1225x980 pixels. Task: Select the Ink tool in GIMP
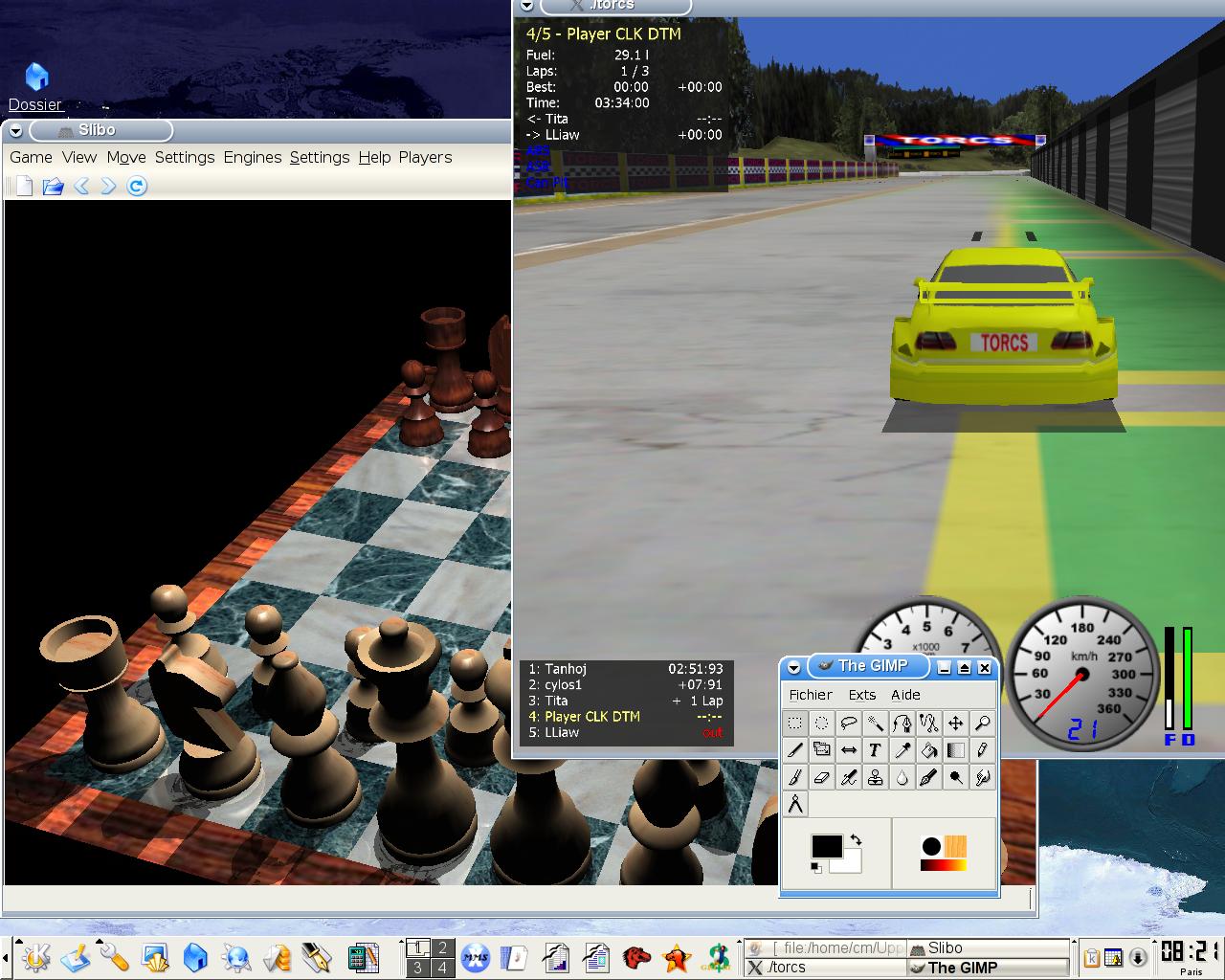pyautogui.click(x=928, y=777)
